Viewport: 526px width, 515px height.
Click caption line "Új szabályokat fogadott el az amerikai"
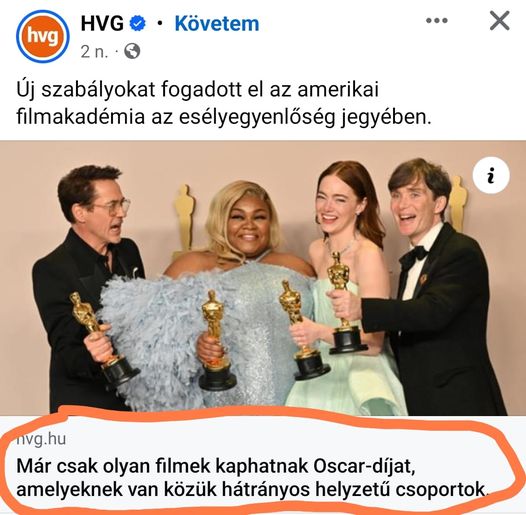pos(198,91)
